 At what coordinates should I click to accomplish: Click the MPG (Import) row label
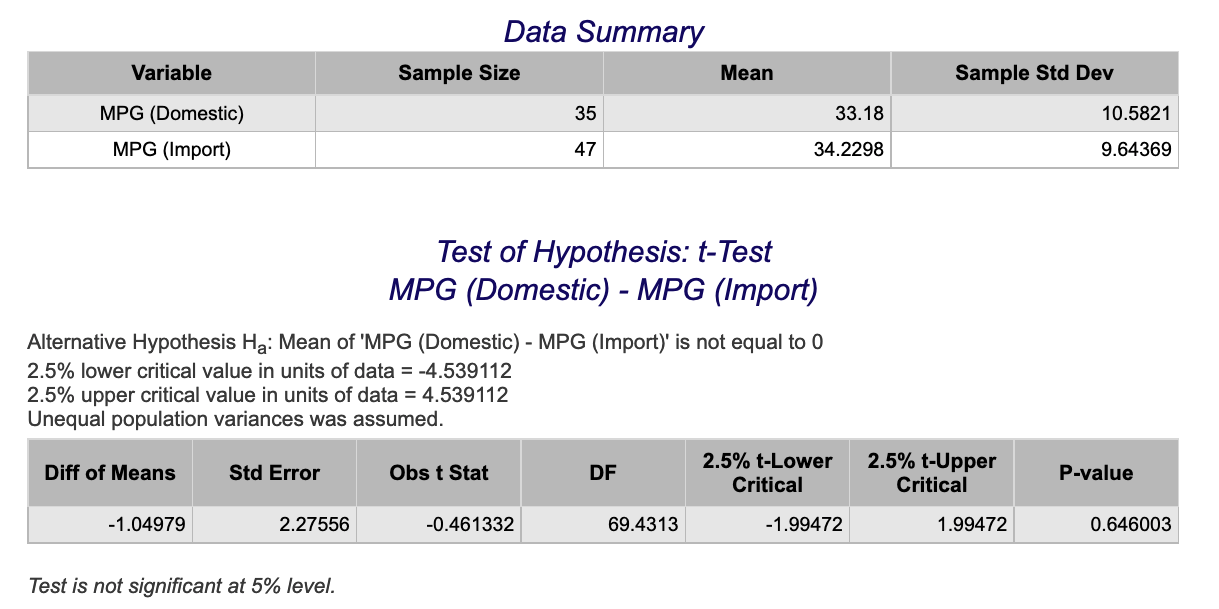[172, 150]
